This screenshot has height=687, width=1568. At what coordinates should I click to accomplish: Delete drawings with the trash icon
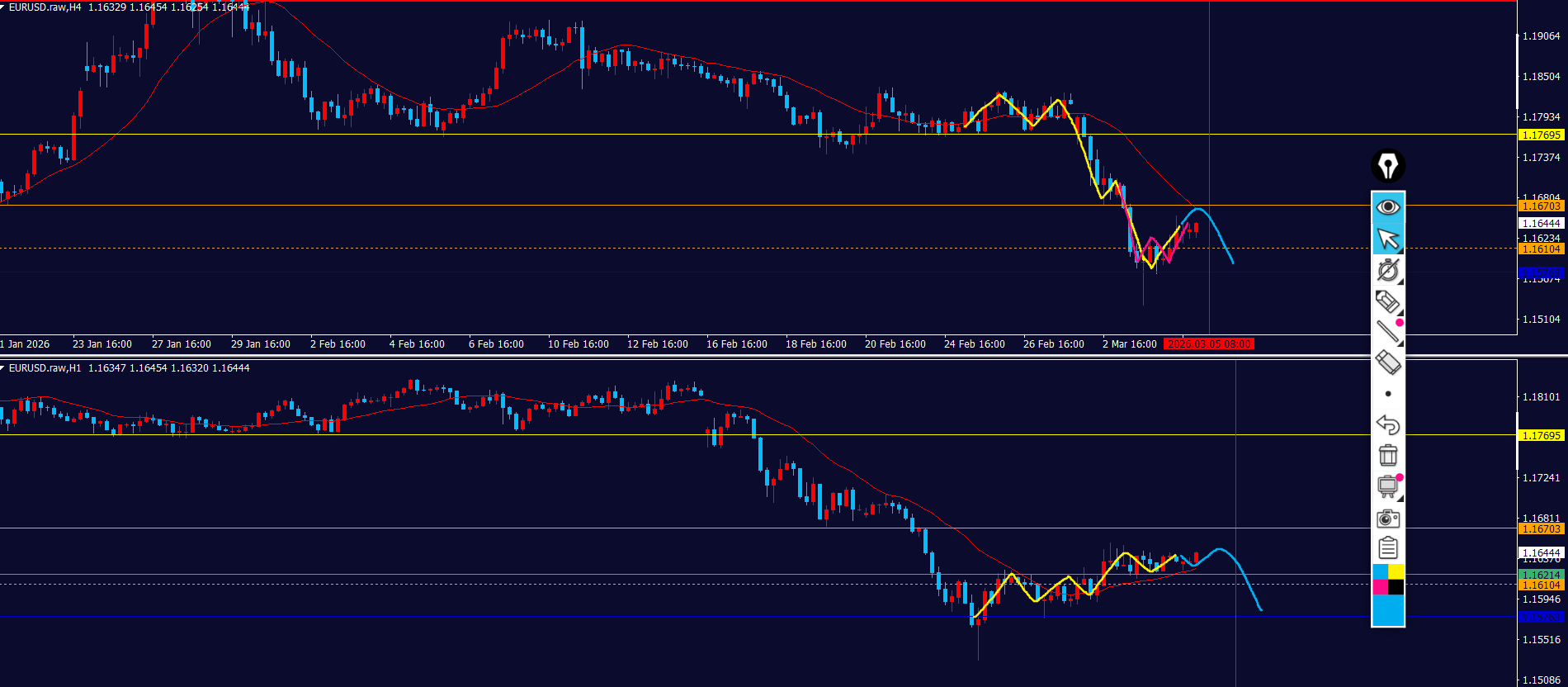click(1387, 455)
